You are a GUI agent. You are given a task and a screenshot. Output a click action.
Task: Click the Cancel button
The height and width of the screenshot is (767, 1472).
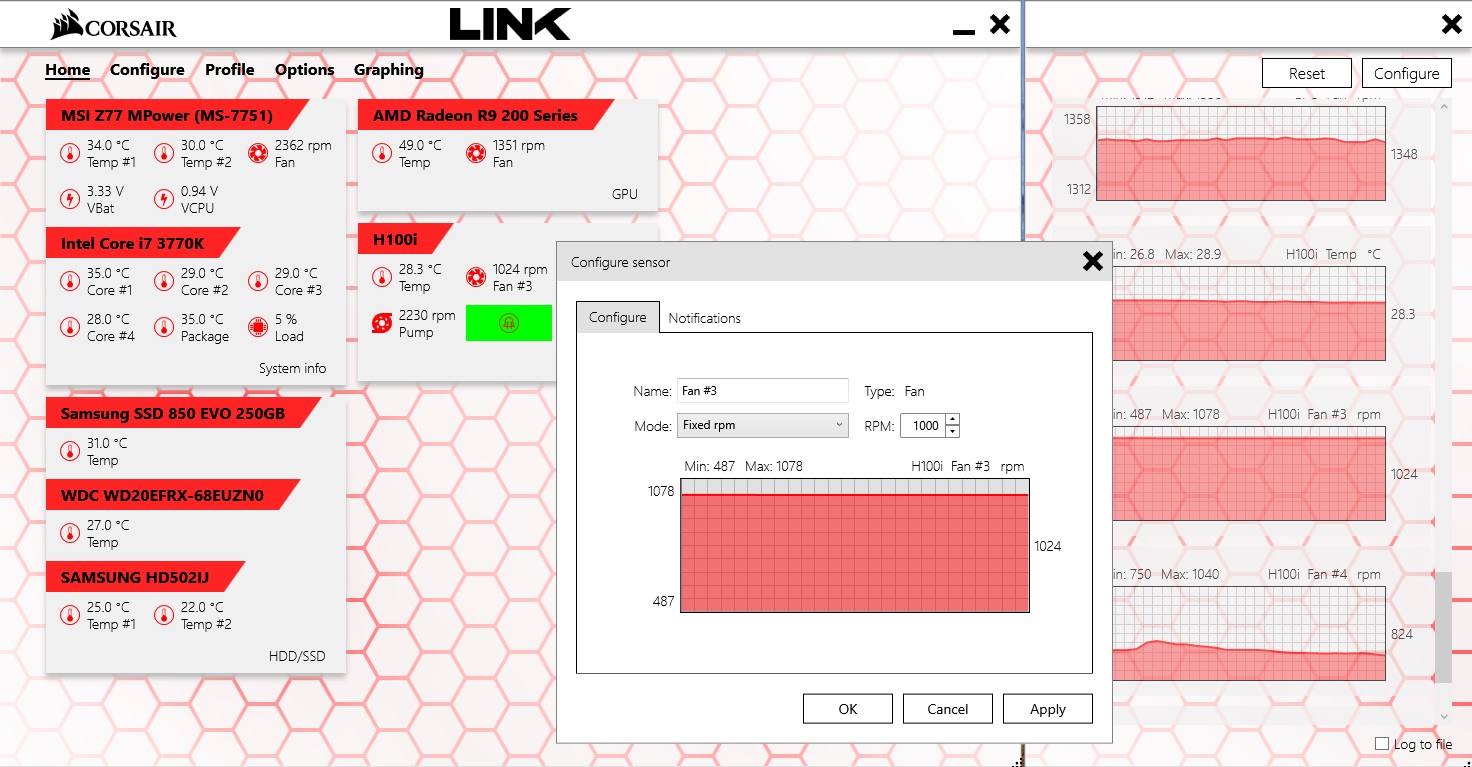[x=948, y=709]
